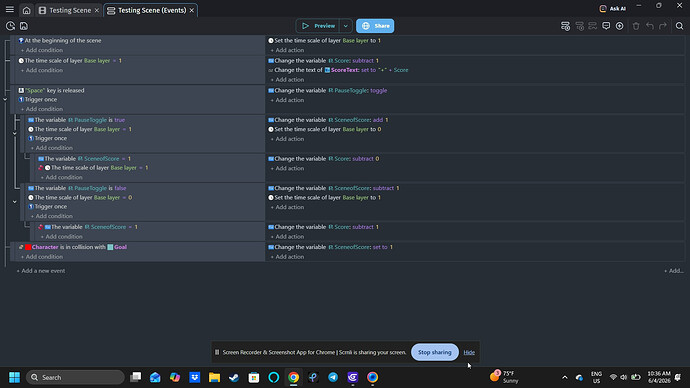This screenshot has height=388, width=690.
Task: Launch the Preview
Action: pyautogui.click(x=318, y=26)
